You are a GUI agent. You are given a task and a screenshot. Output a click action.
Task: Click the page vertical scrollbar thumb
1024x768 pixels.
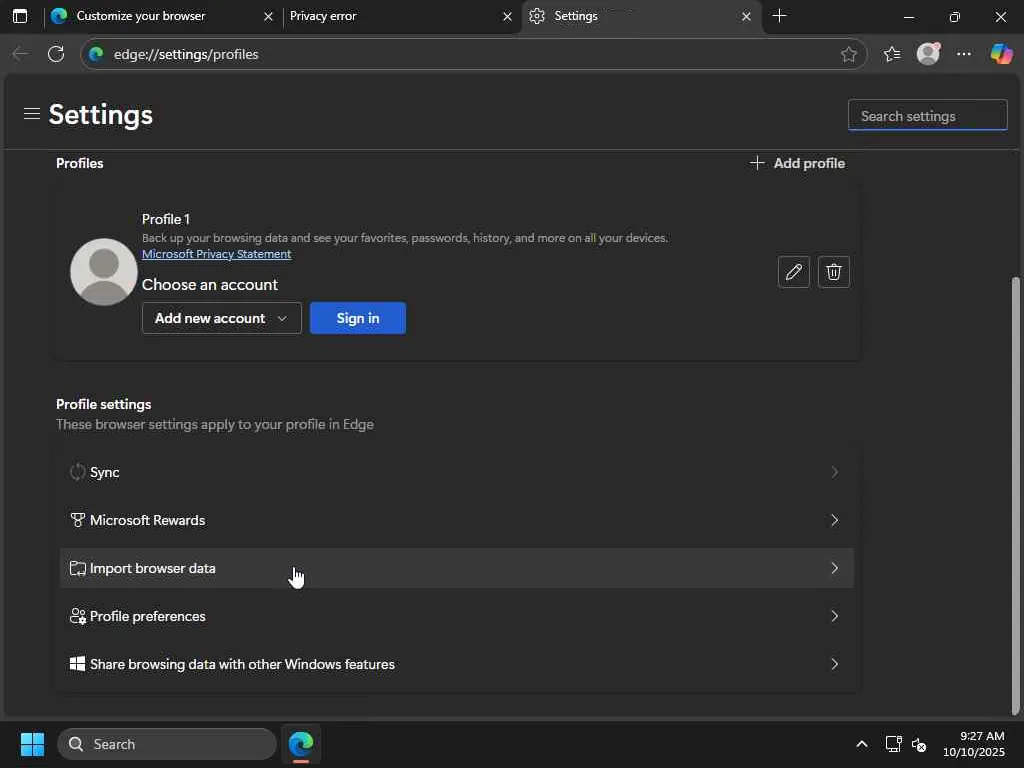click(x=1015, y=496)
